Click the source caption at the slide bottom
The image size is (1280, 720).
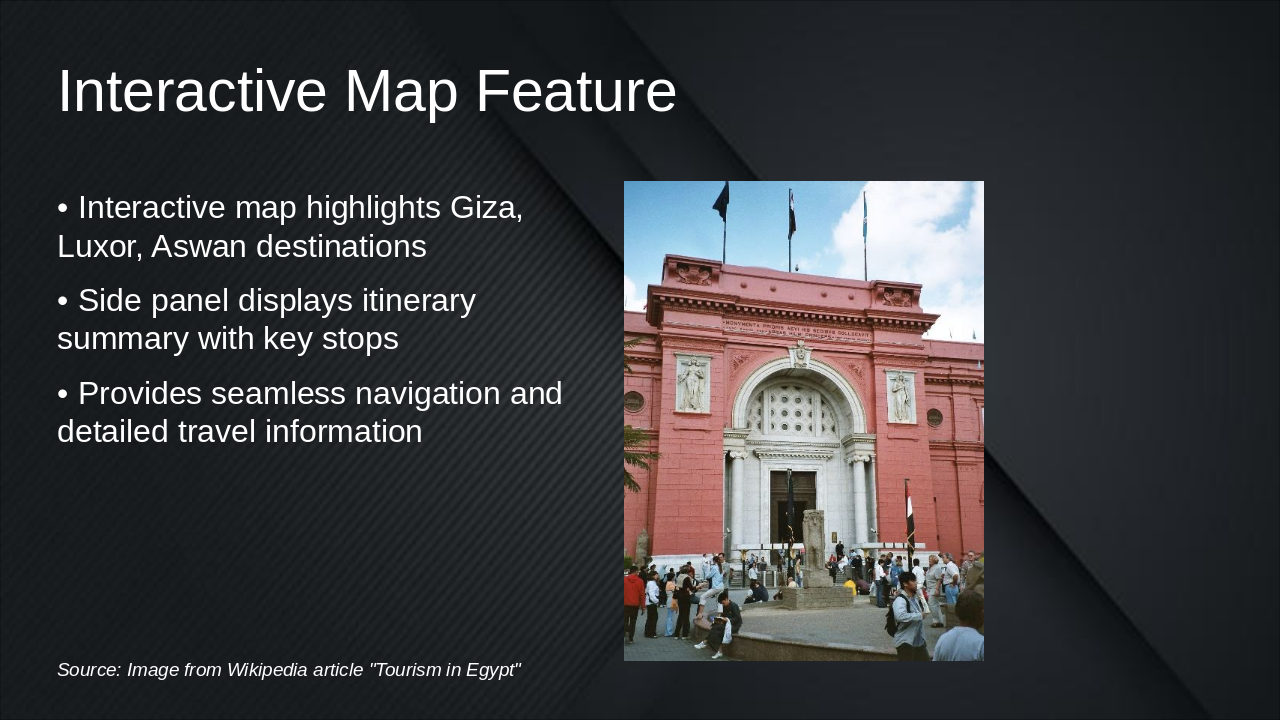(x=289, y=670)
